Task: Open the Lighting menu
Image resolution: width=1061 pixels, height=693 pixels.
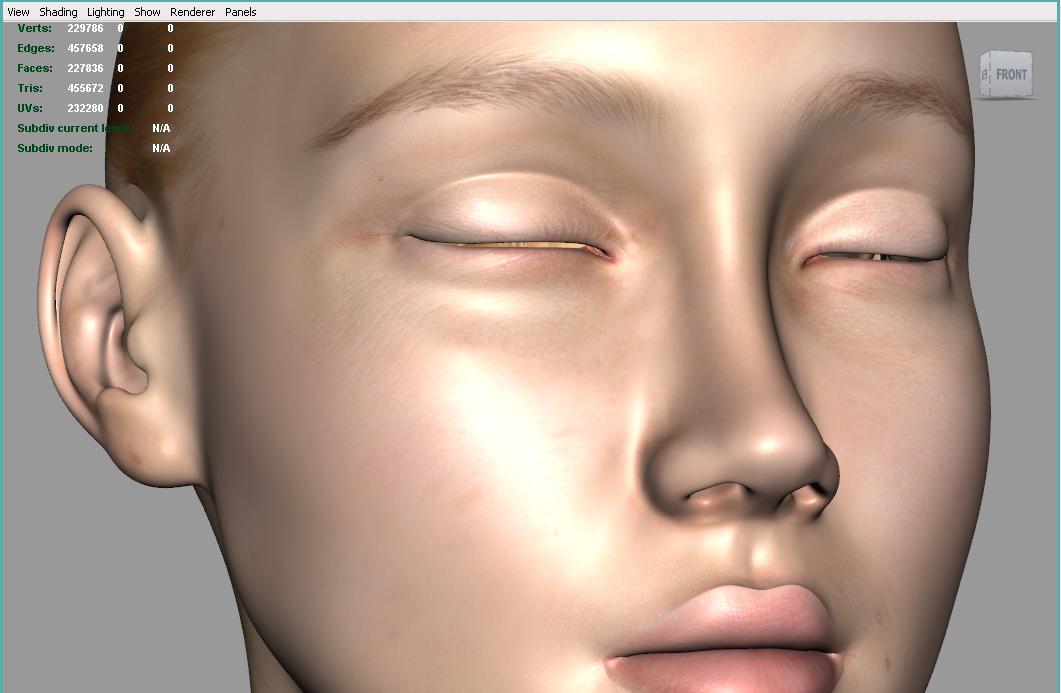Action: click(106, 12)
